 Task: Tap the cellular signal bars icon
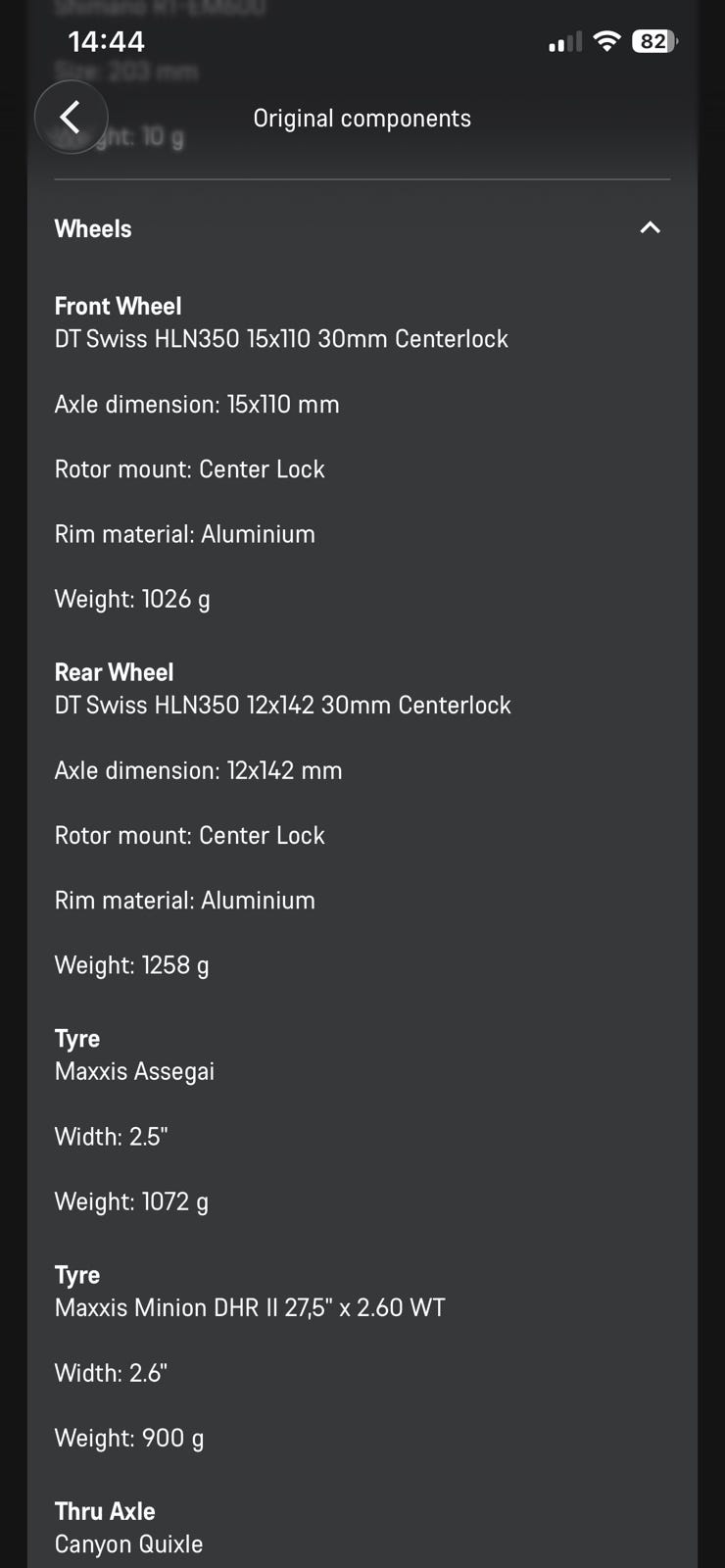click(x=564, y=42)
